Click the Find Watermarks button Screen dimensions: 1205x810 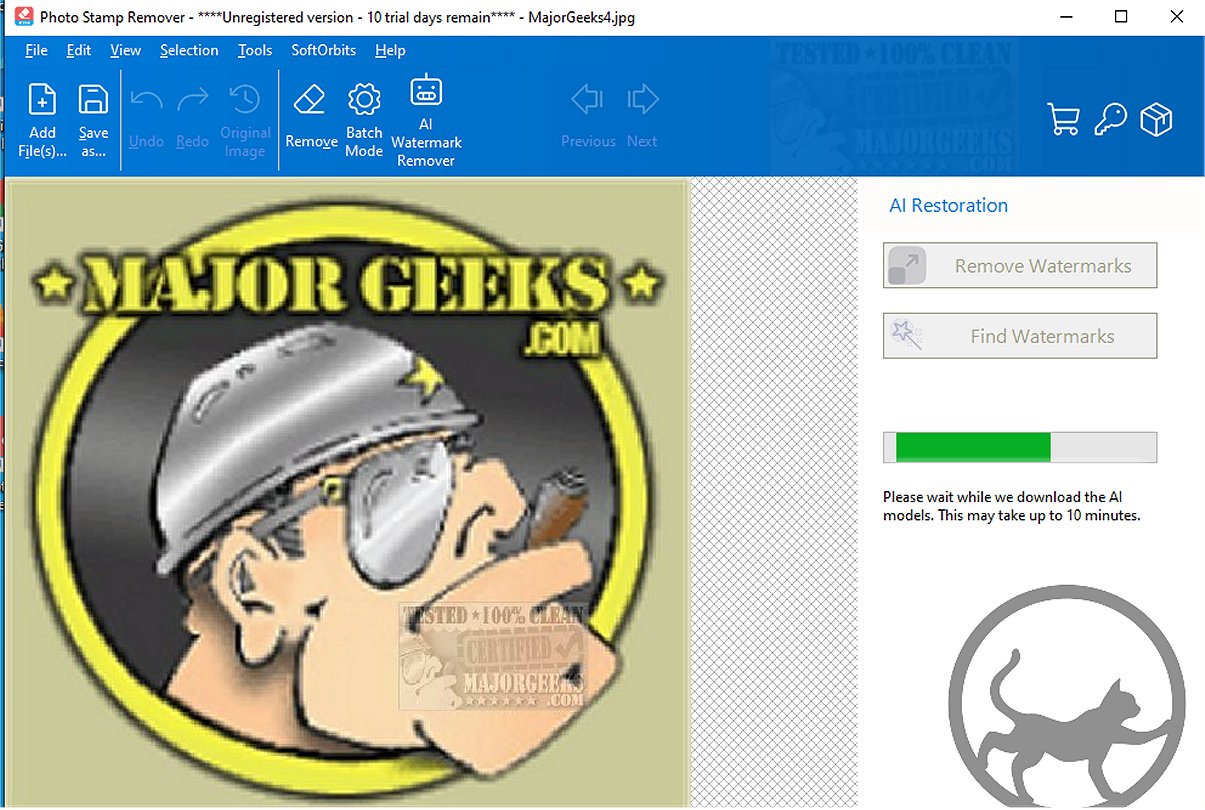point(1020,336)
